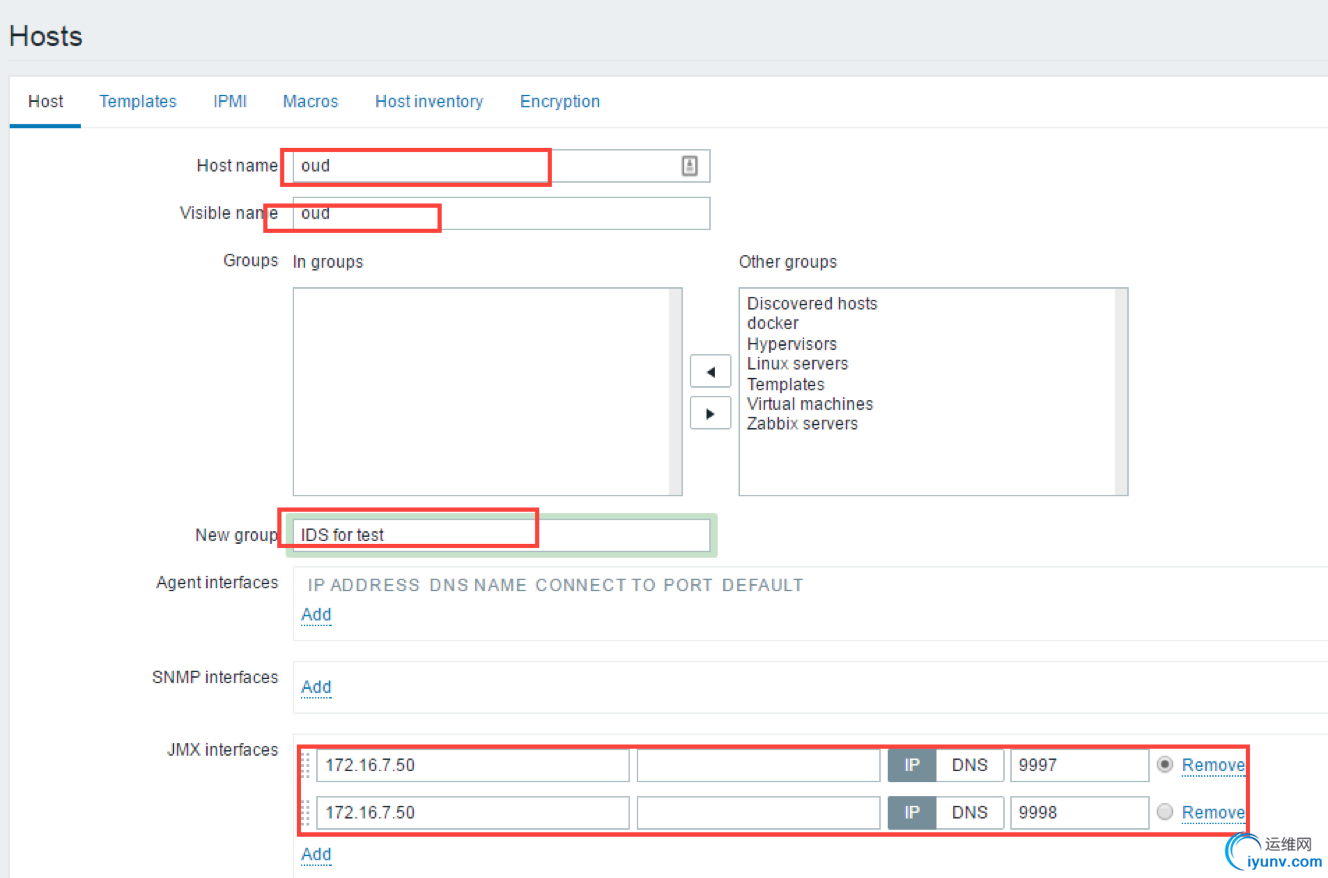Select default radio for port 9998 interface
The image size is (1328, 878).
1164,812
